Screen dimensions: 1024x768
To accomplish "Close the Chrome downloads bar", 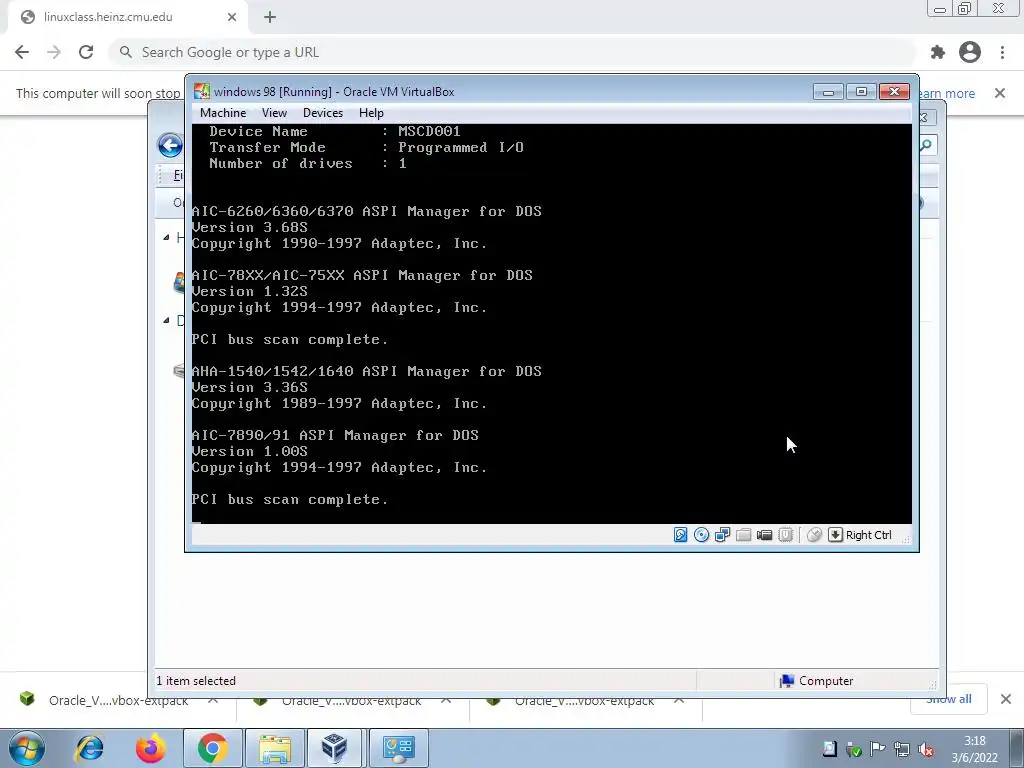I will point(1006,699).
